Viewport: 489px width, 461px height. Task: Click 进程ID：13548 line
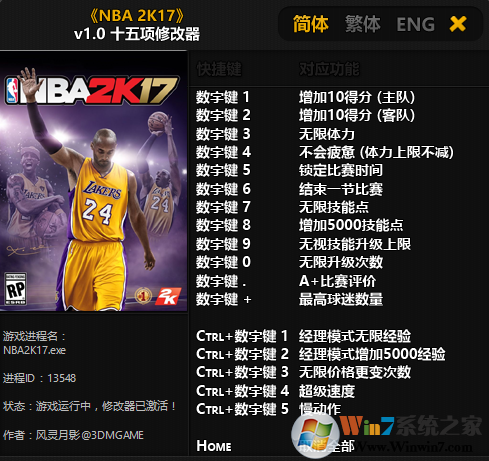39,378
